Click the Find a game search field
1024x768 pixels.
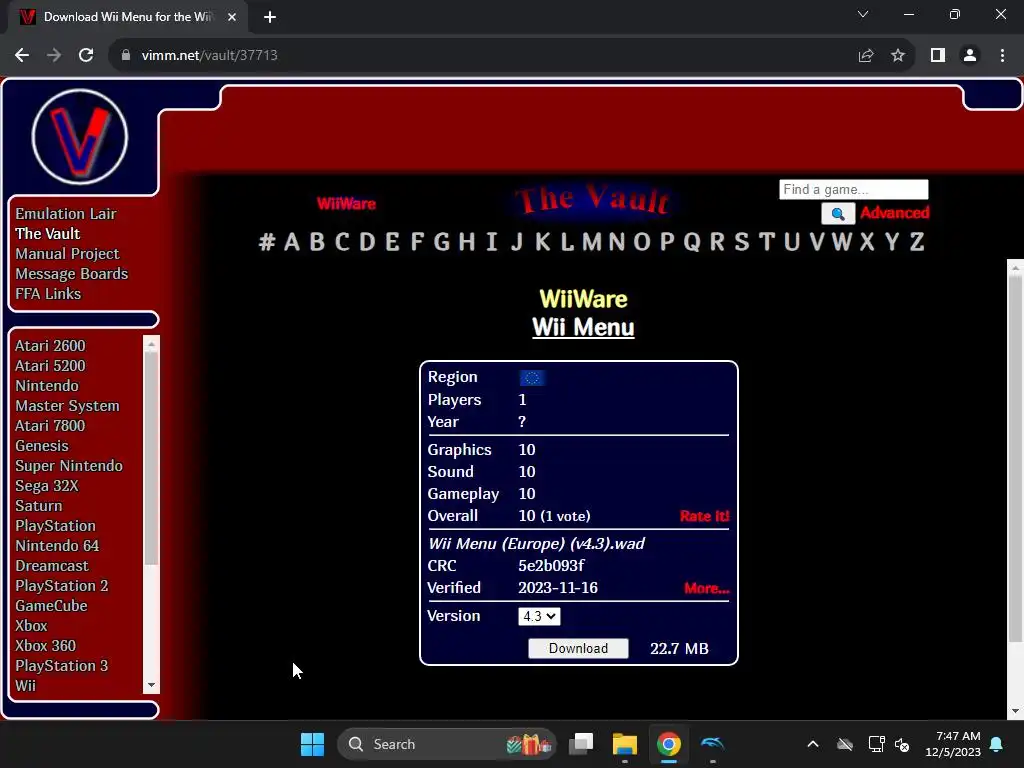point(854,189)
